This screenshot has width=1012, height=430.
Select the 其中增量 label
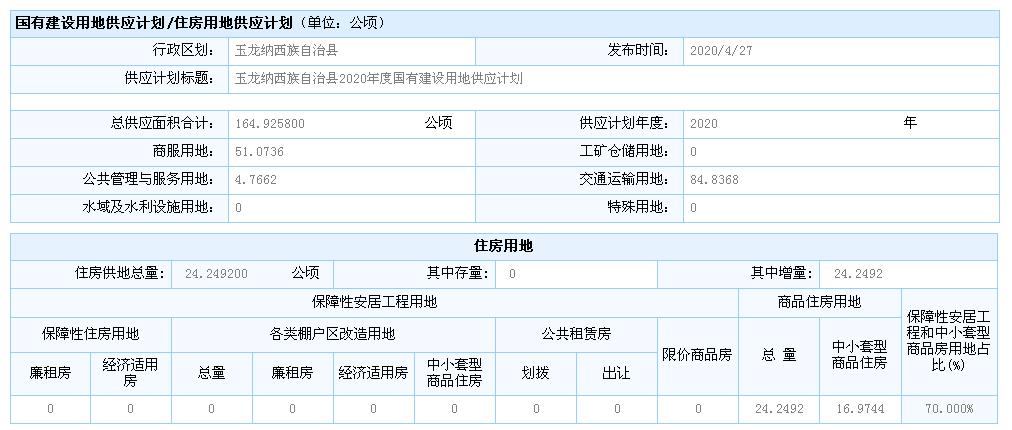[x=781, y=273]
